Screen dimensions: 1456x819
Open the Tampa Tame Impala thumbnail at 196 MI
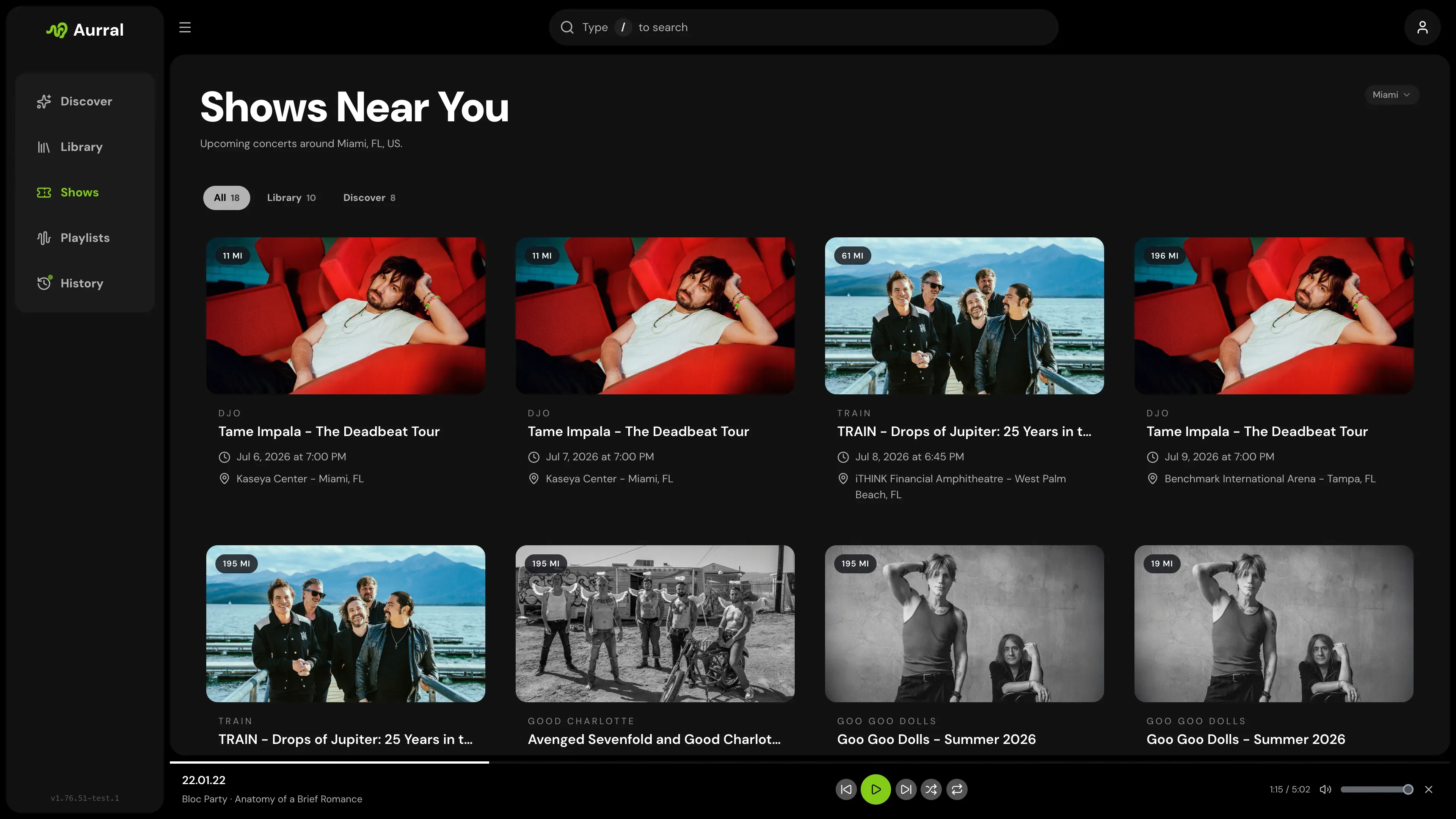coord(1274,316)
